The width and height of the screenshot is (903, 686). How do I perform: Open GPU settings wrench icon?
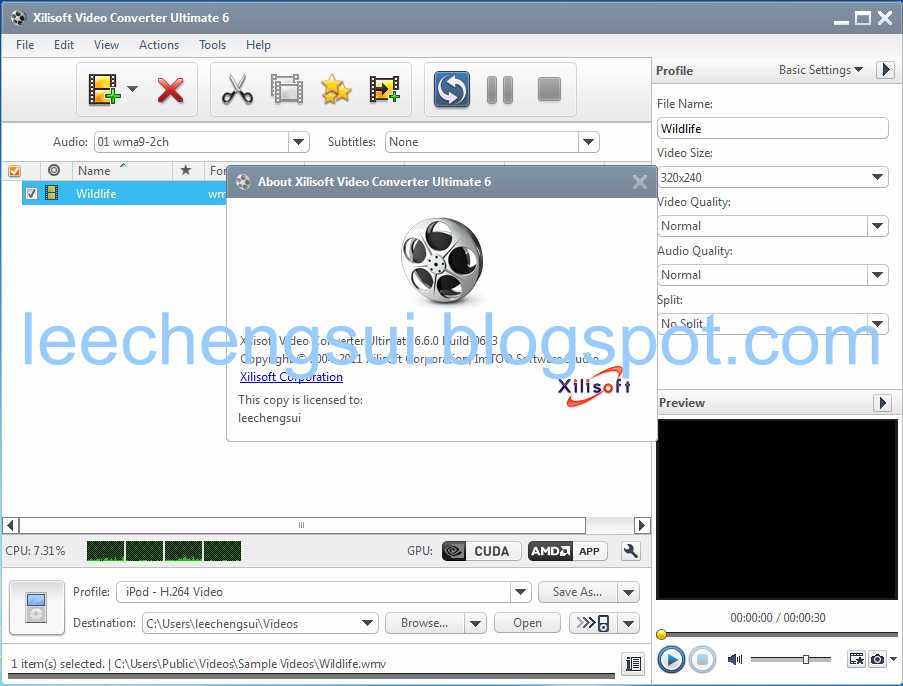tap(631, 551)
